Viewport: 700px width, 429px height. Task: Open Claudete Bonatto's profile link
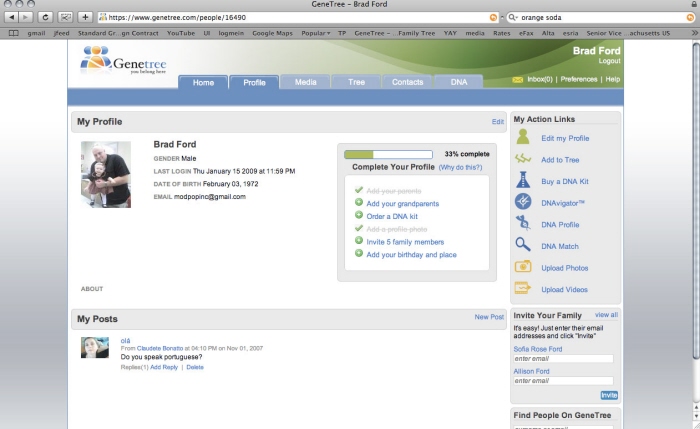(160, 348)
